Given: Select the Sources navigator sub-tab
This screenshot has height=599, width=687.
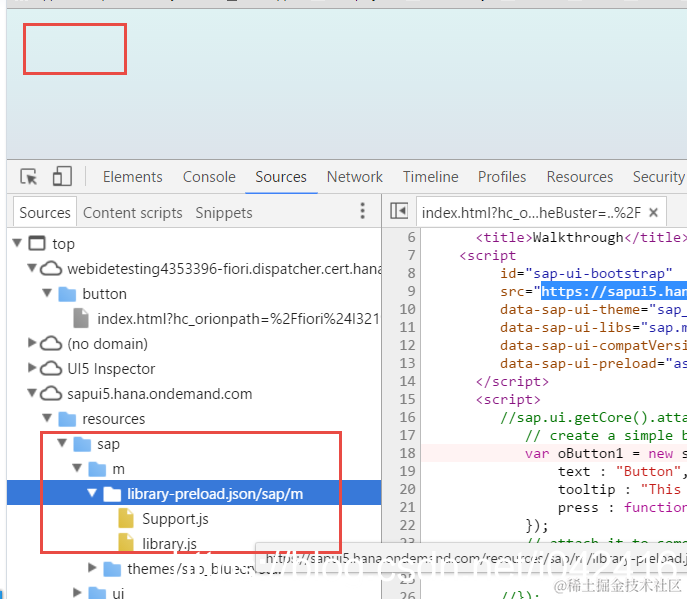Looking at the screenshot, I should (x=45, y=213).
